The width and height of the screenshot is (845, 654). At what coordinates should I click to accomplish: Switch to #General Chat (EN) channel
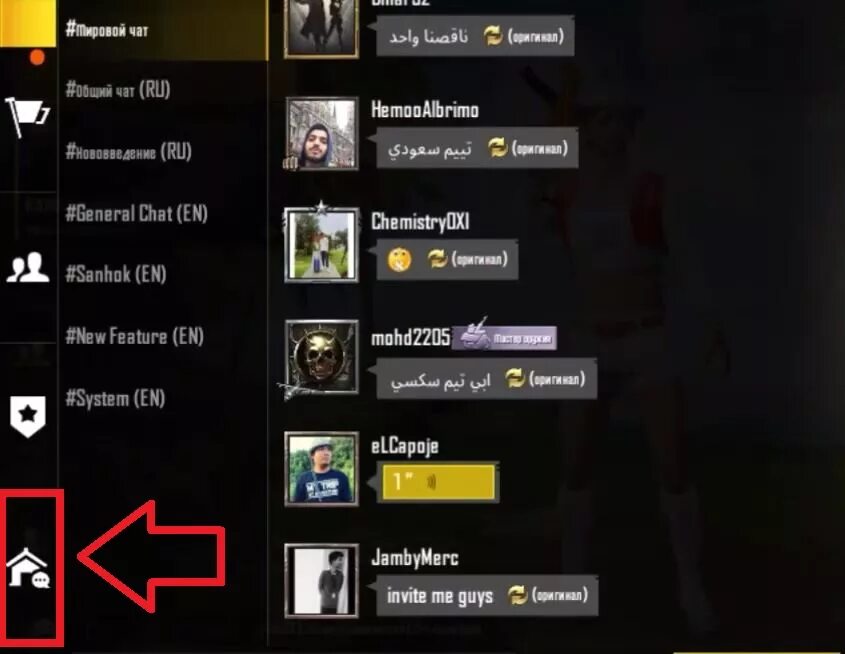(136, 213)
